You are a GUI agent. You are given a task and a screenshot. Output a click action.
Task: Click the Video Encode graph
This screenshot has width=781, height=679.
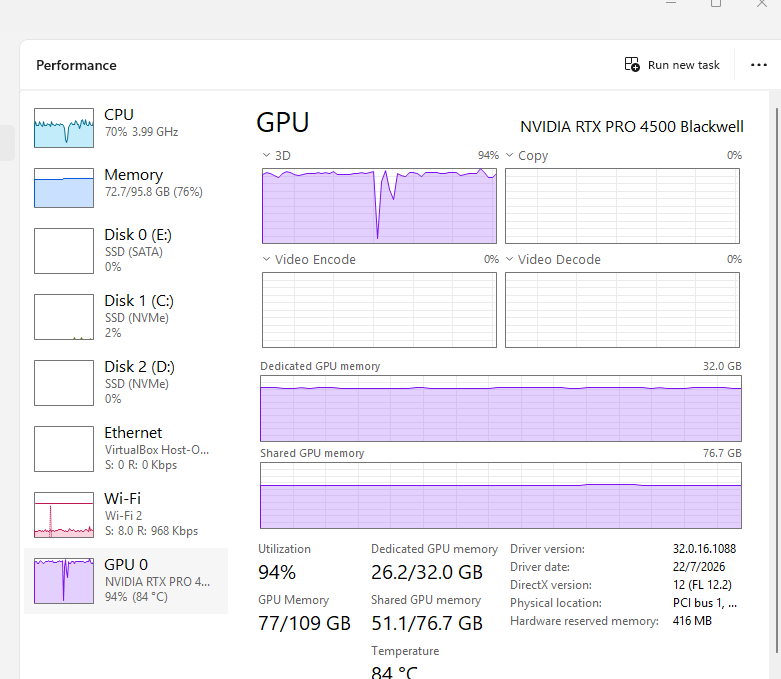[380, 310]
